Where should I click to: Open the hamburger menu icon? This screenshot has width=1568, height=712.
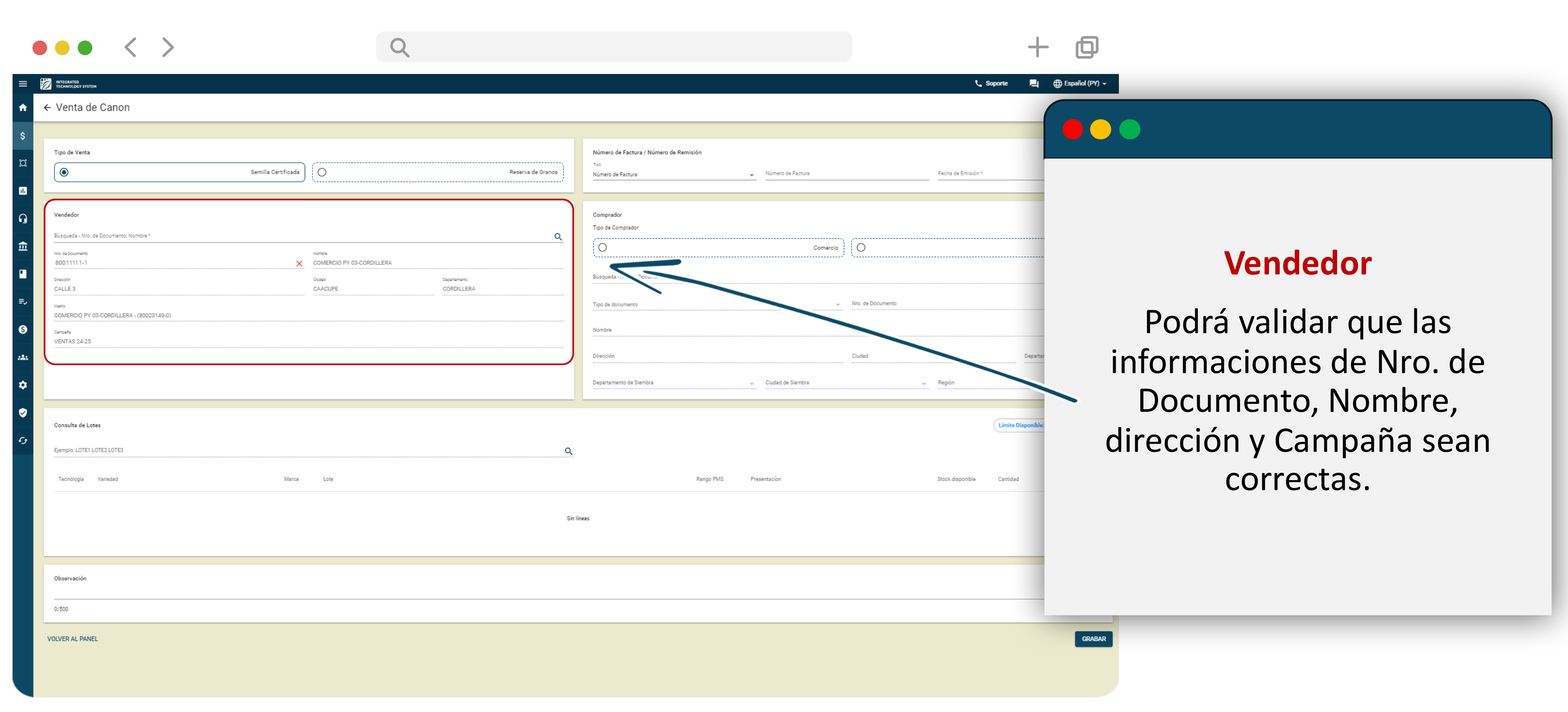point(22,84)
